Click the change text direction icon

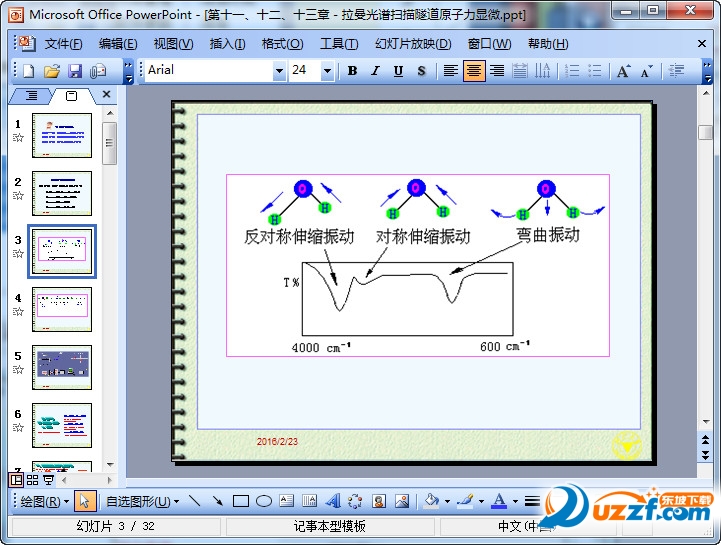[543, 71]
